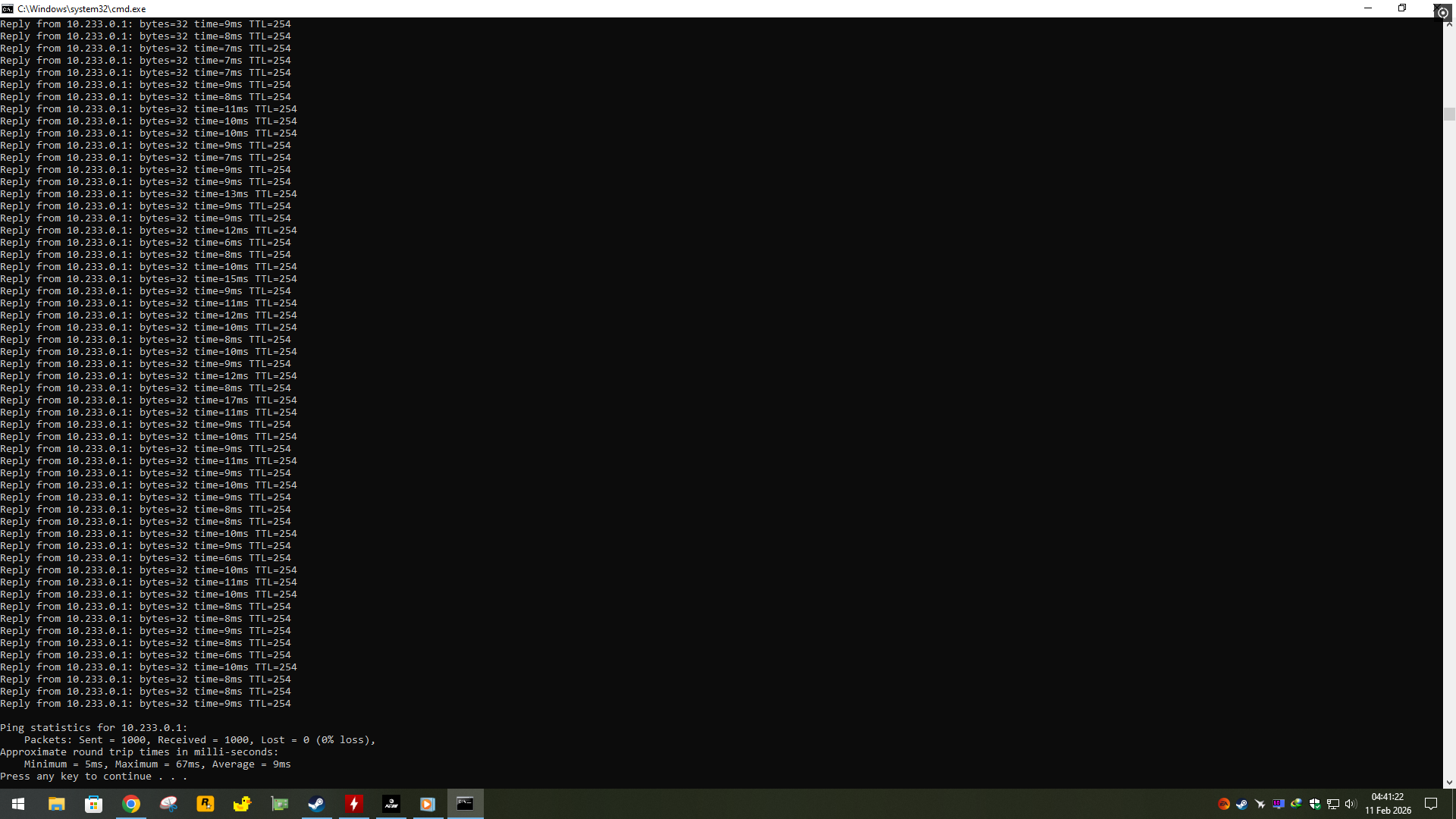Click the EA app tray icon
The height and width of the screenshot is (819, 1456).
point(1224,804)
